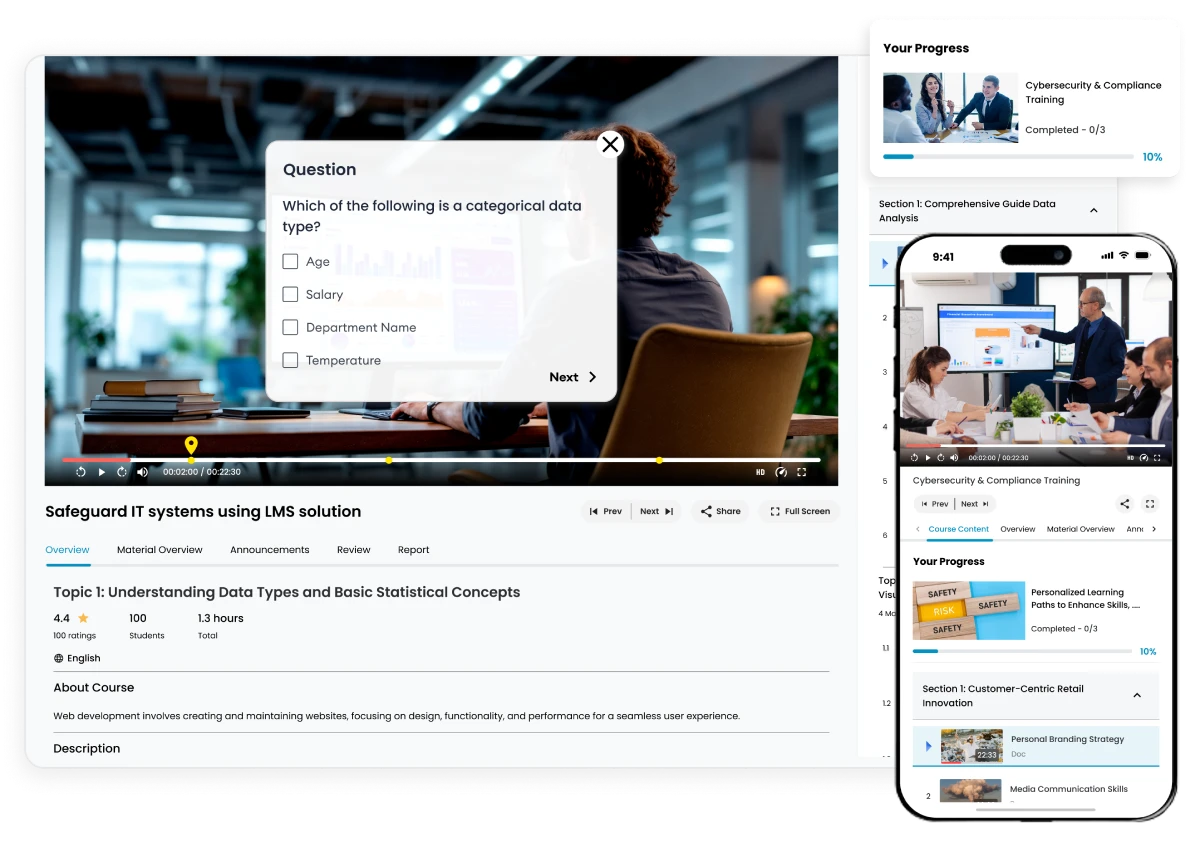Tap the fullscreen icon below the phone video
Image resolution: width=1200 pixels, height=842 pixels.
[x=1150, y=504]
